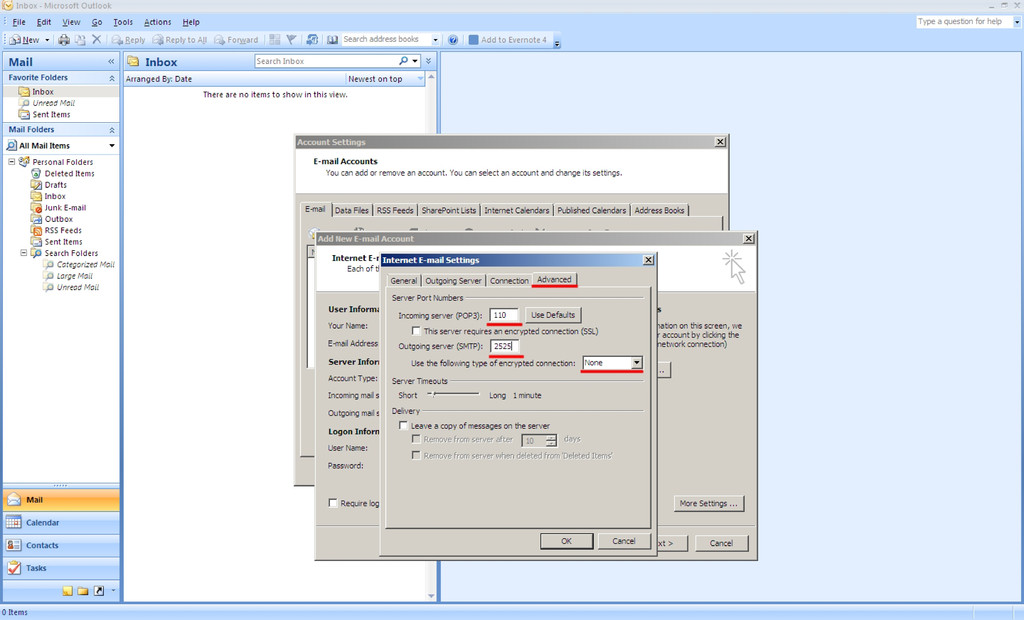Image resolution: width=1024 pixels, height=620 pixels.
Task: Click the Notes icon in navigation pane bottom
Action: [x=67, y=591]
